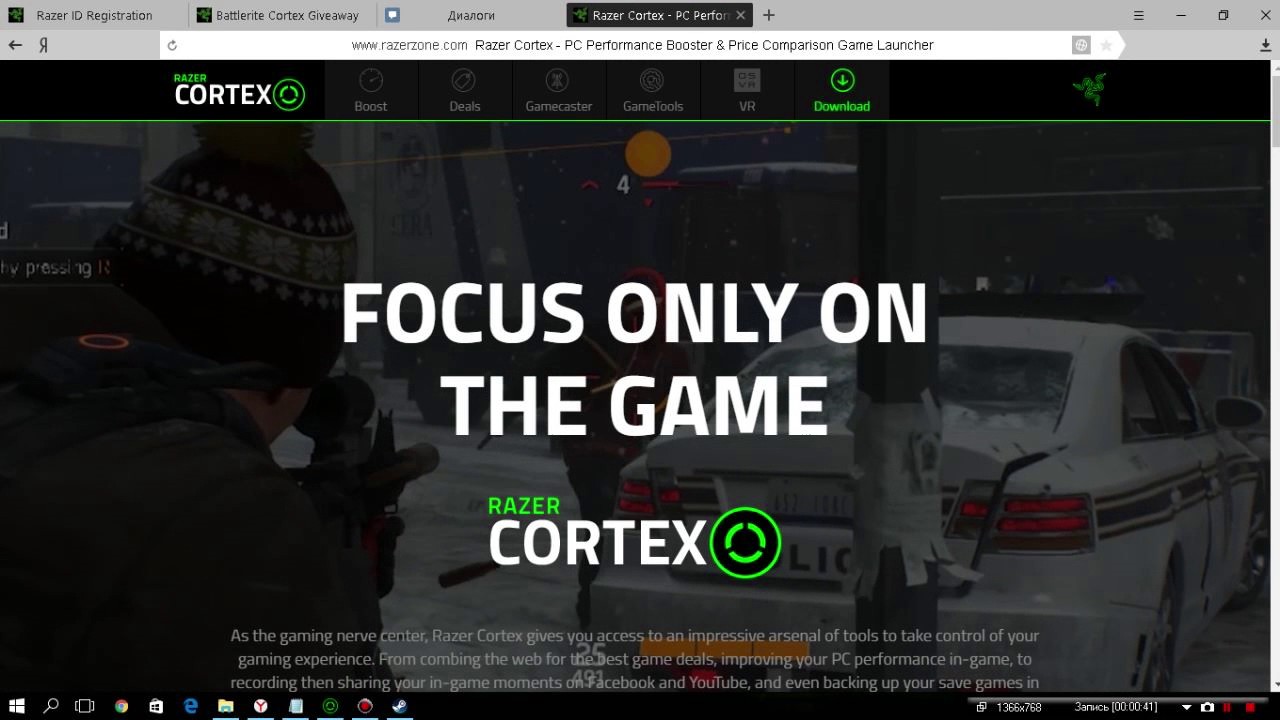Bookmark the page with the star icon
This screenshot has height=720, width=1280.
1106,45
